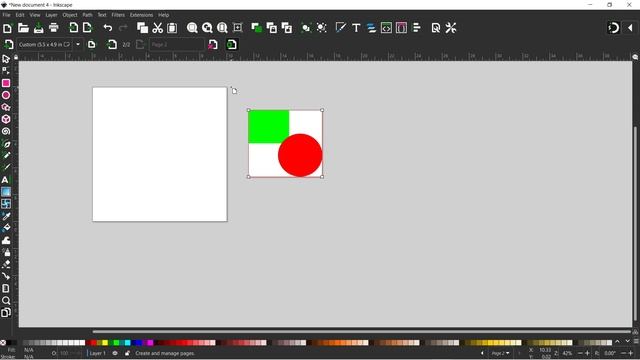Click the Paste clipboard icon
This screenshot has width=640, height=360.
pos(172,28)
